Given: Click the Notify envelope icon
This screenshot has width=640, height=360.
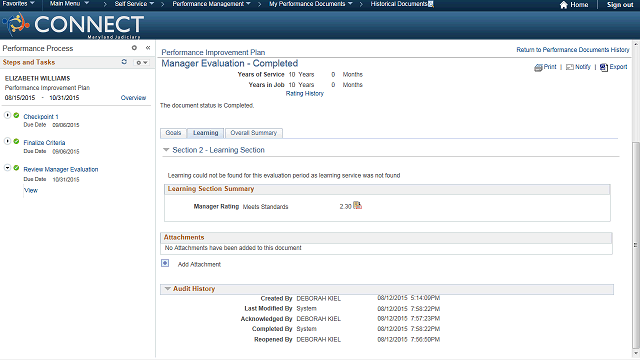Looking at the screenshot, I should click(x=570, y=67).
